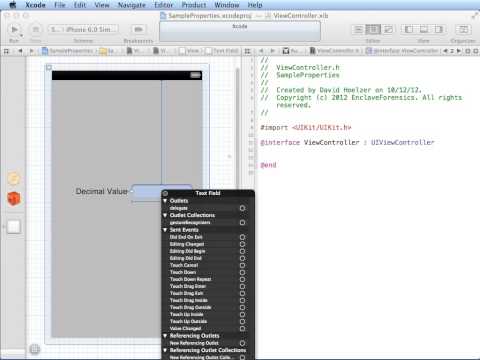Go back in left editor jump bar
The width and height of the screenshot is (480, 360).
(x=20, y=51)
